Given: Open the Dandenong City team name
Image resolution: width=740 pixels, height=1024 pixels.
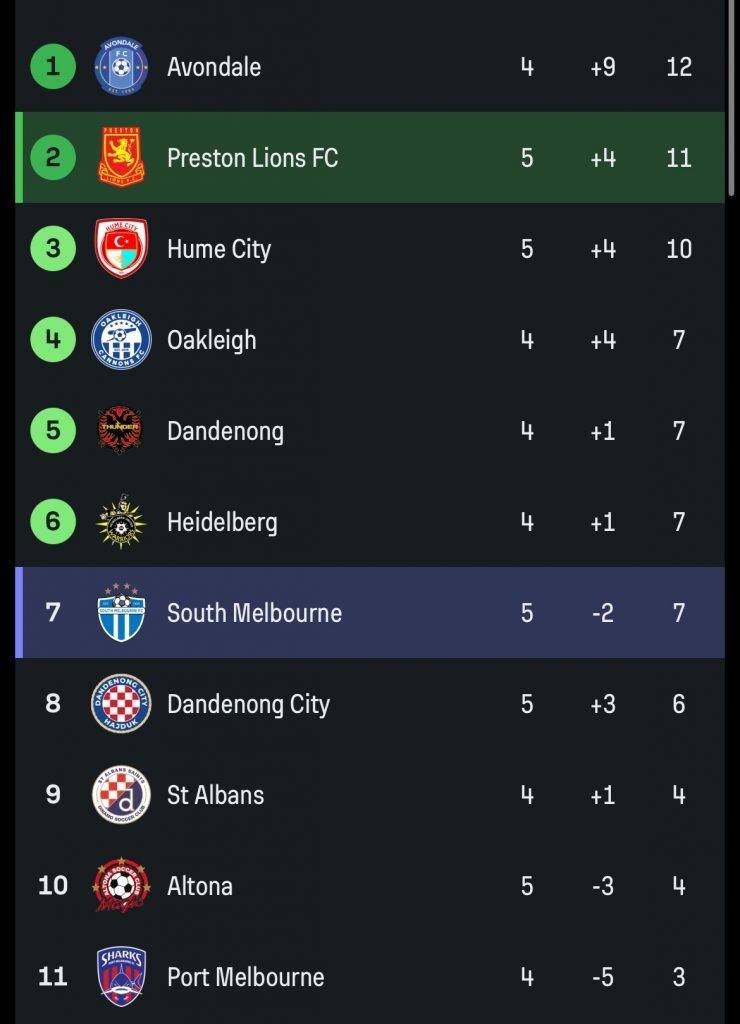Looking at the screenshot, I should point(248,704).
